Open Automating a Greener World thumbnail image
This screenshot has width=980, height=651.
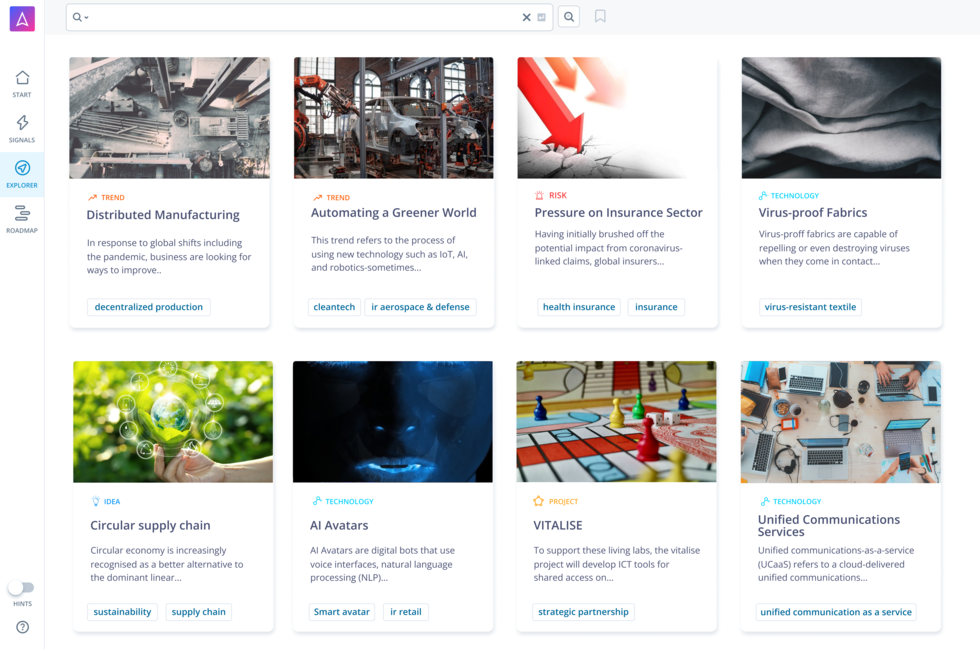[x=394, y=118]
